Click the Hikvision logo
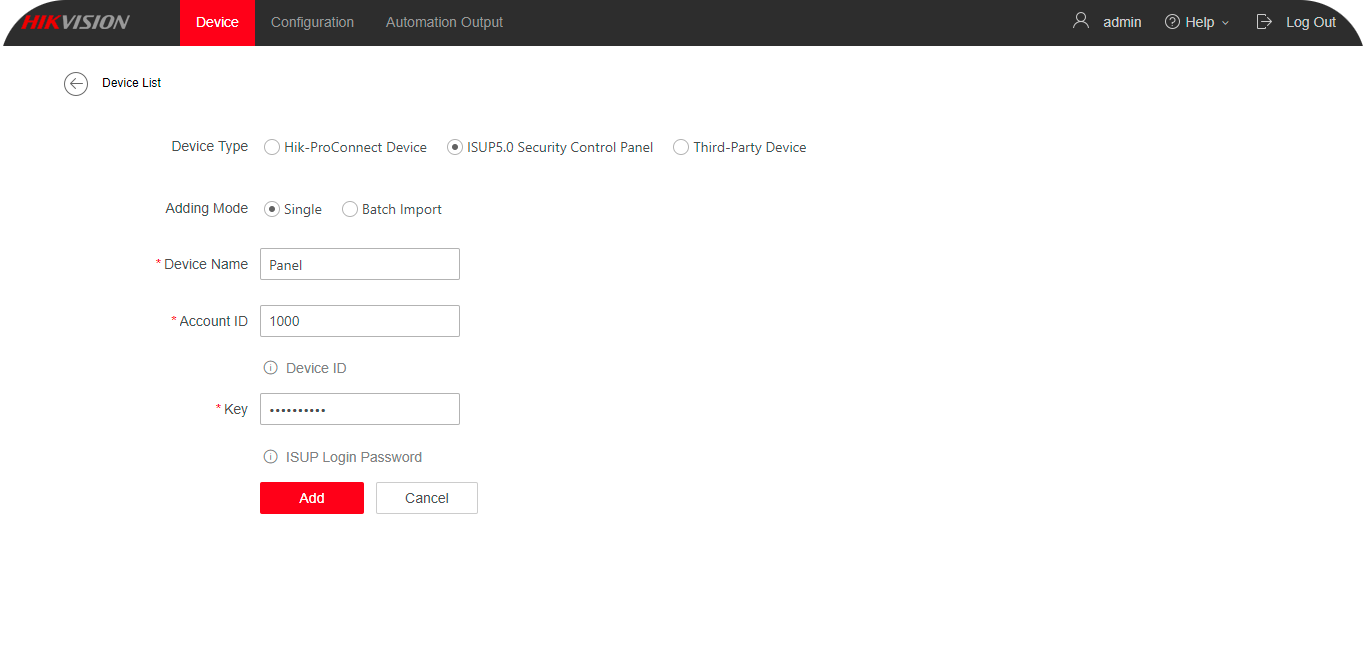The image size is (1366, 651). [x=76, y=22]
